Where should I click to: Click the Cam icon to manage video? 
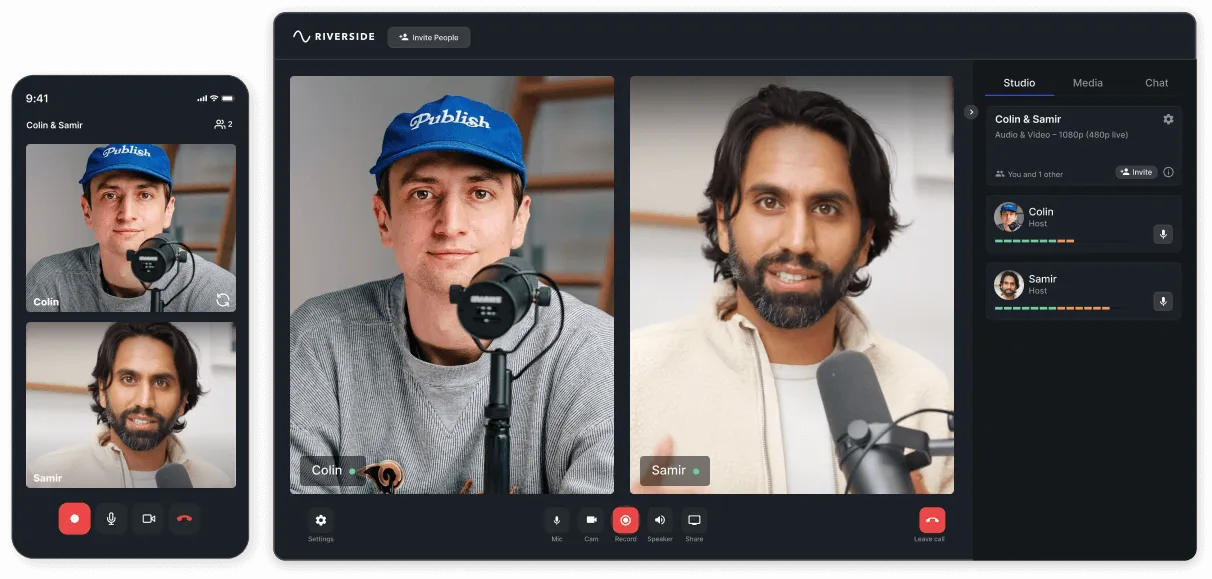point(591,522)
